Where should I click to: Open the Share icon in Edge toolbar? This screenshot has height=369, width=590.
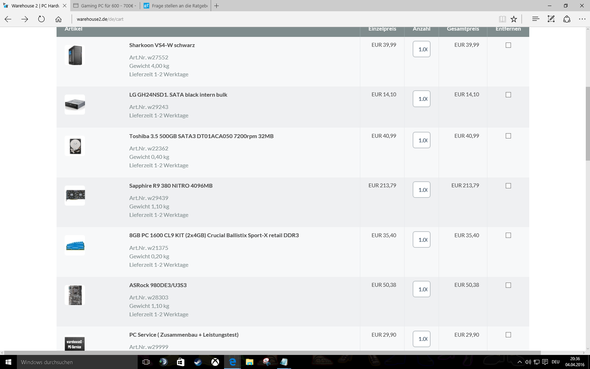click(x=567, y=19)
